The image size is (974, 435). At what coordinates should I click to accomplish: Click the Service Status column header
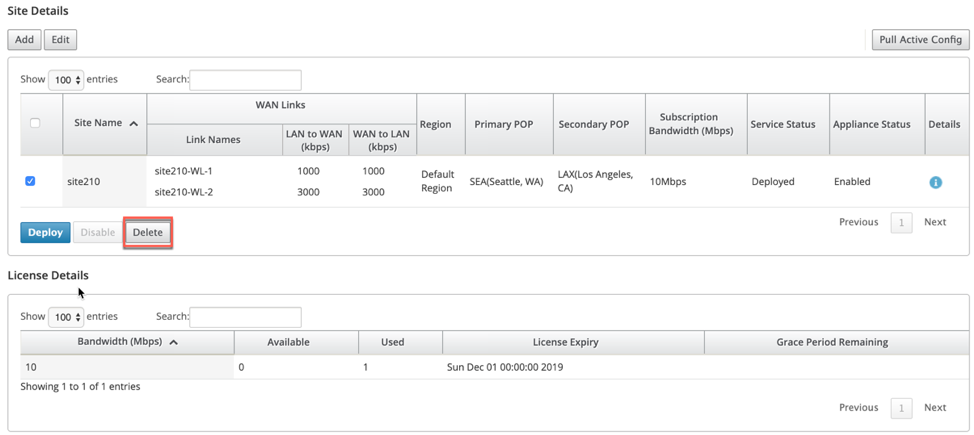click(x=788, y=124)
